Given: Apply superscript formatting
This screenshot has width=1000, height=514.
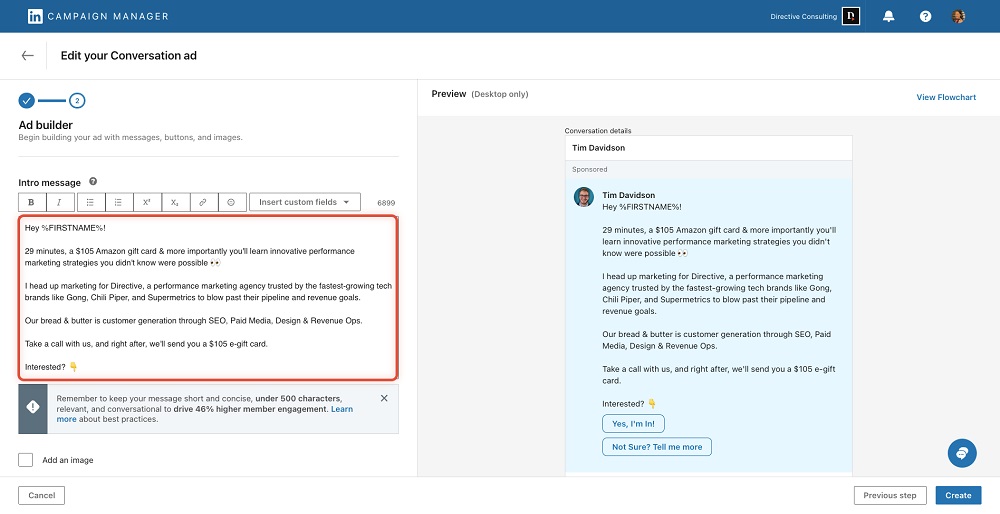Looking at the screenshot, I should tap(147, 202).
